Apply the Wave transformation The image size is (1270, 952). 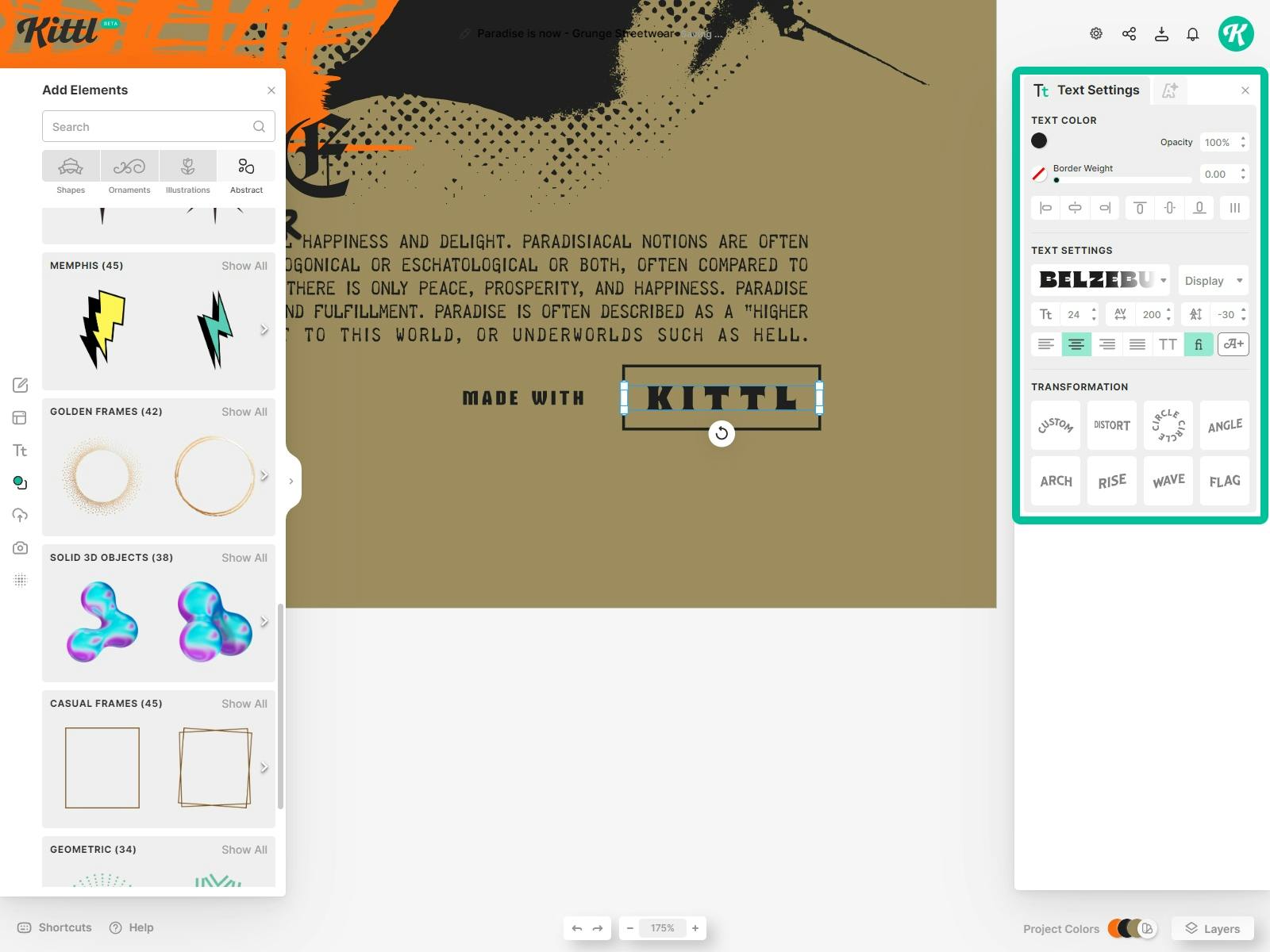click(x=1168, y=481)
